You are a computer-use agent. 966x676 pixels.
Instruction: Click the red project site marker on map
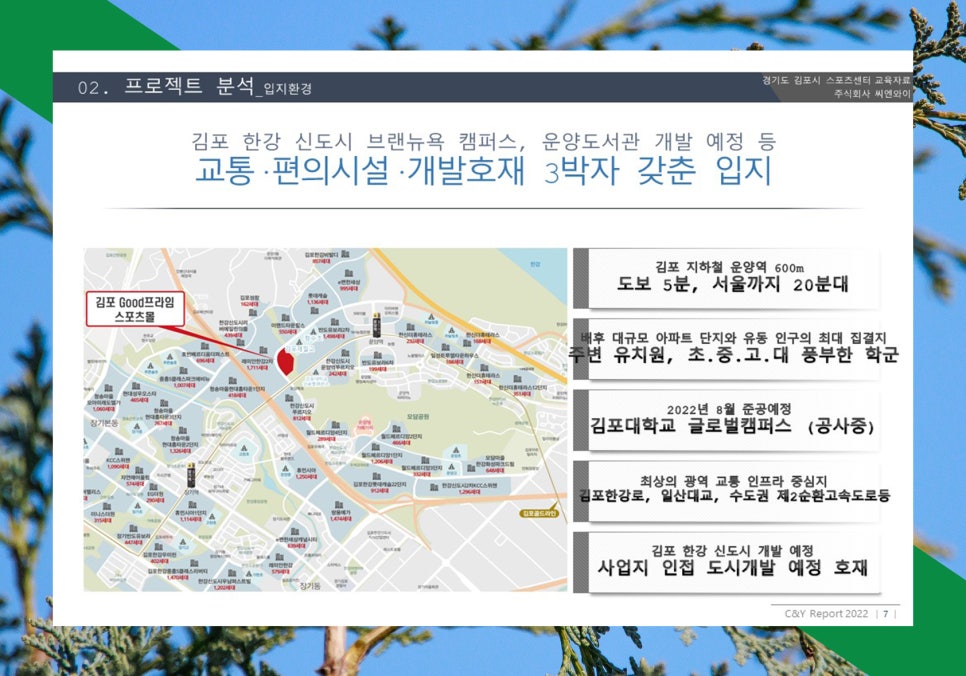click(x=284, y=361)
